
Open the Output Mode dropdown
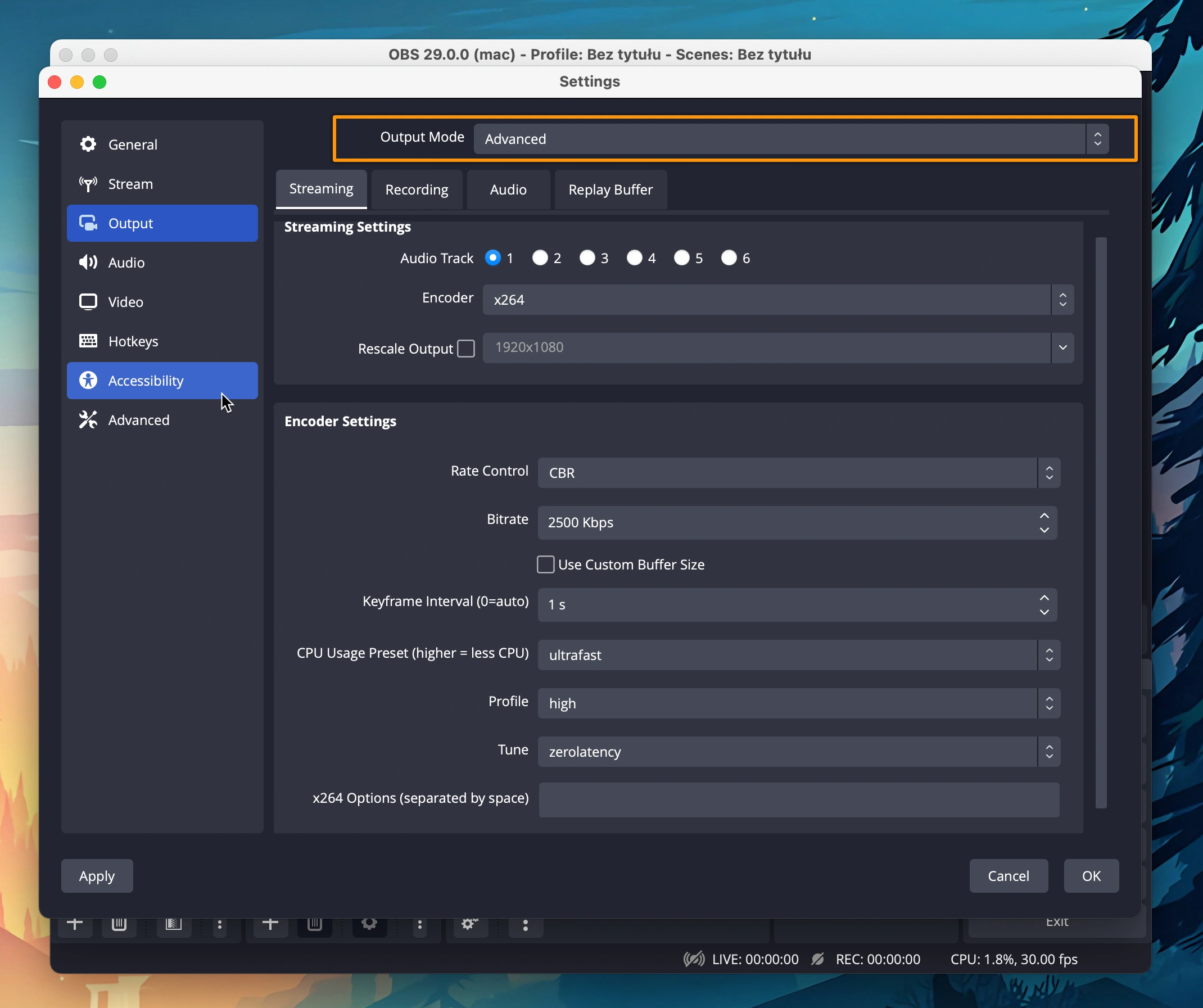[790, 139]
